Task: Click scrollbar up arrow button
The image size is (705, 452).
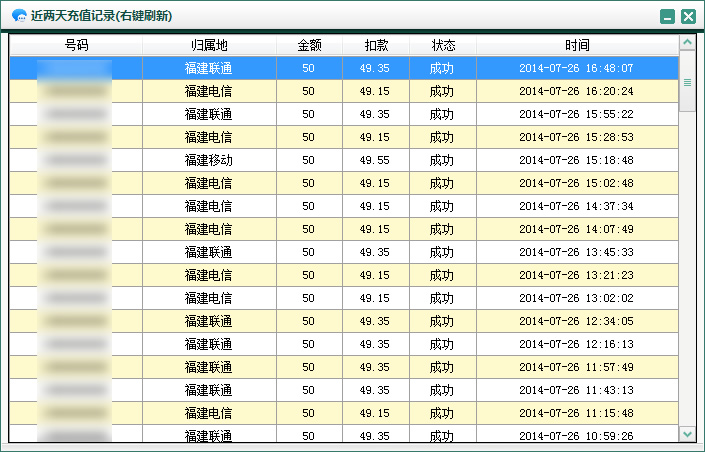Action: [x=687, y=42]
